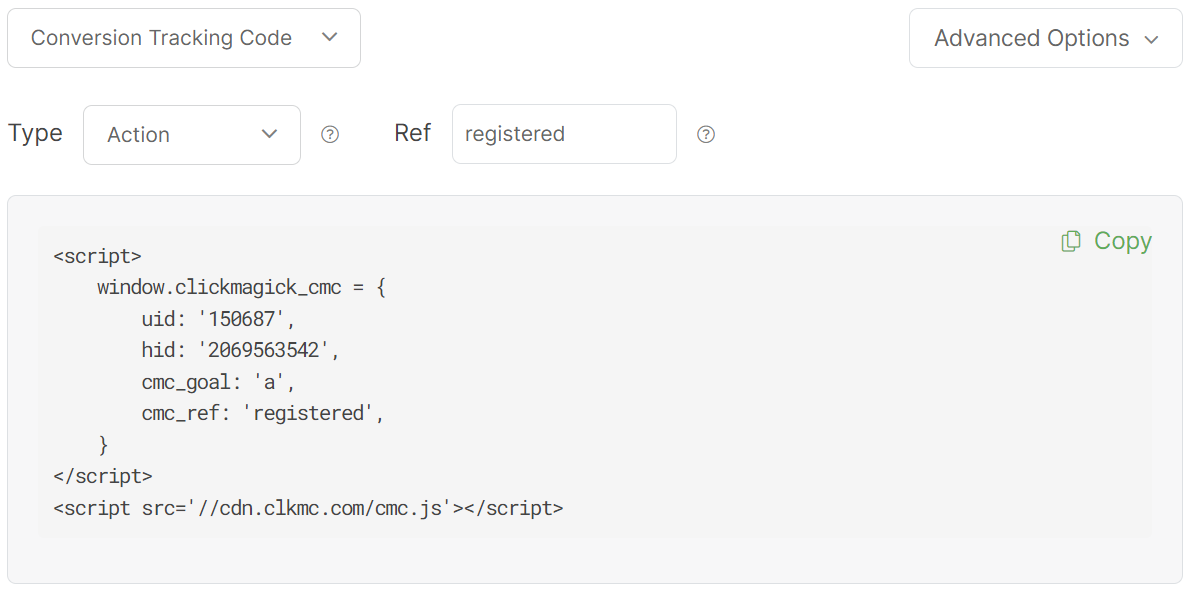Click the Ref label text
The width and height of the screenshot is (1190, 591).
413,133
